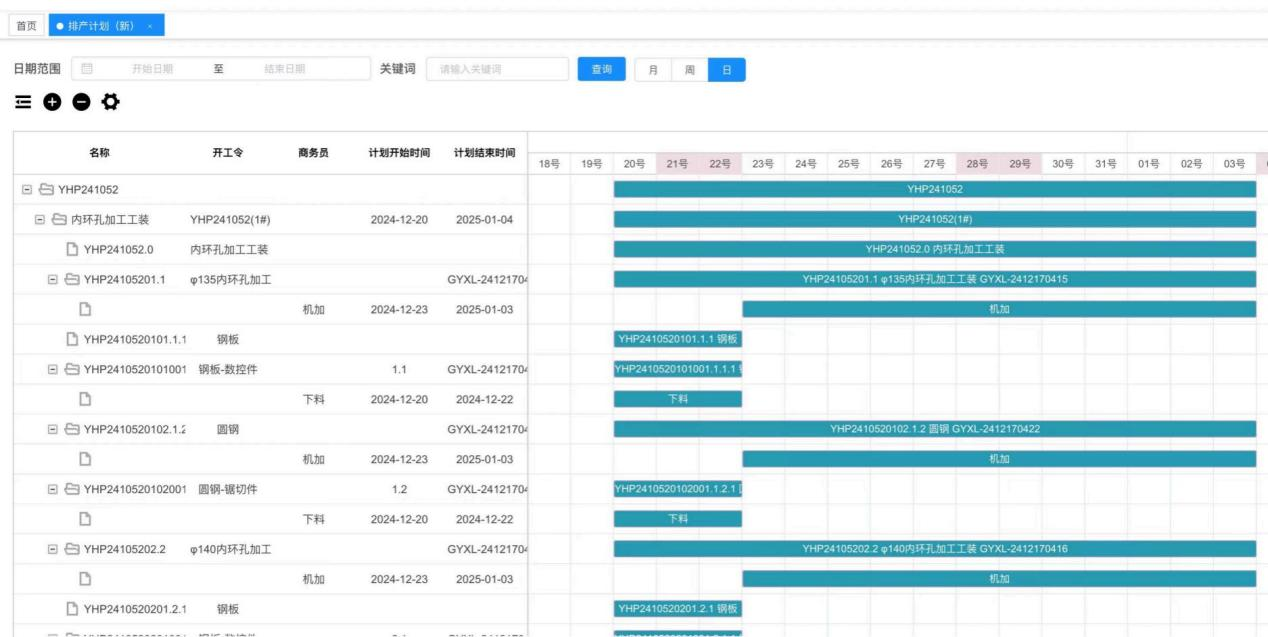Select the 排产计划（新） tab
Screen dimensions: 1268x637
tap(101, 25)
